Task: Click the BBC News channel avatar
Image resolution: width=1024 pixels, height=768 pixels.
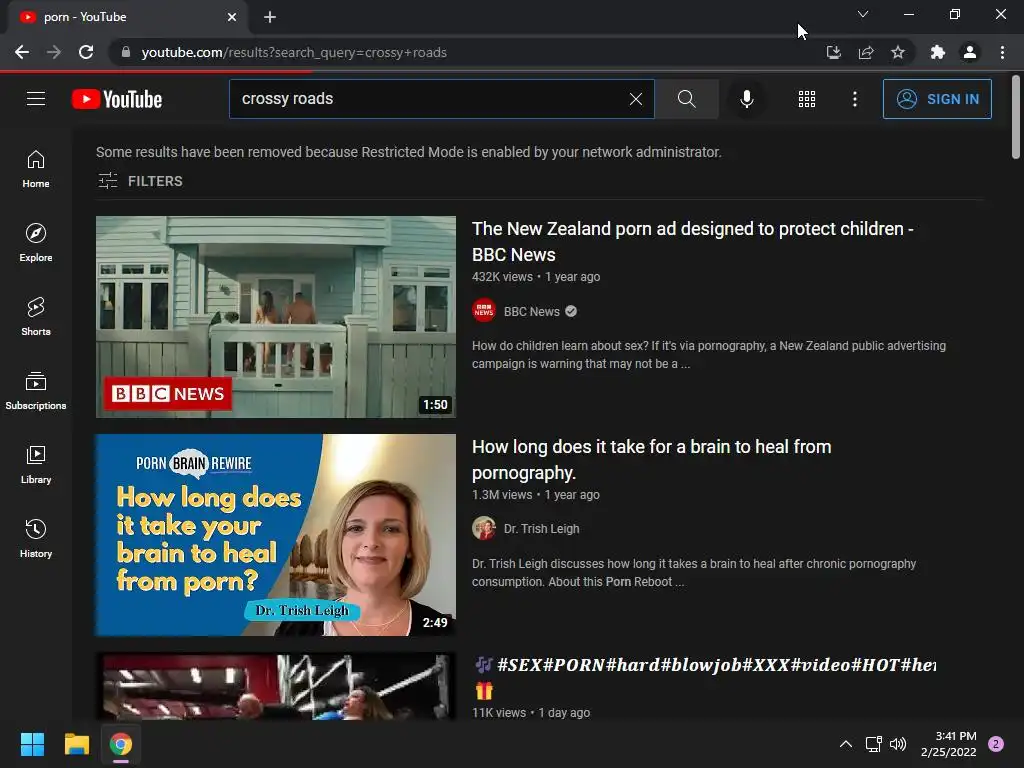Action: click(x=484, y=311)
